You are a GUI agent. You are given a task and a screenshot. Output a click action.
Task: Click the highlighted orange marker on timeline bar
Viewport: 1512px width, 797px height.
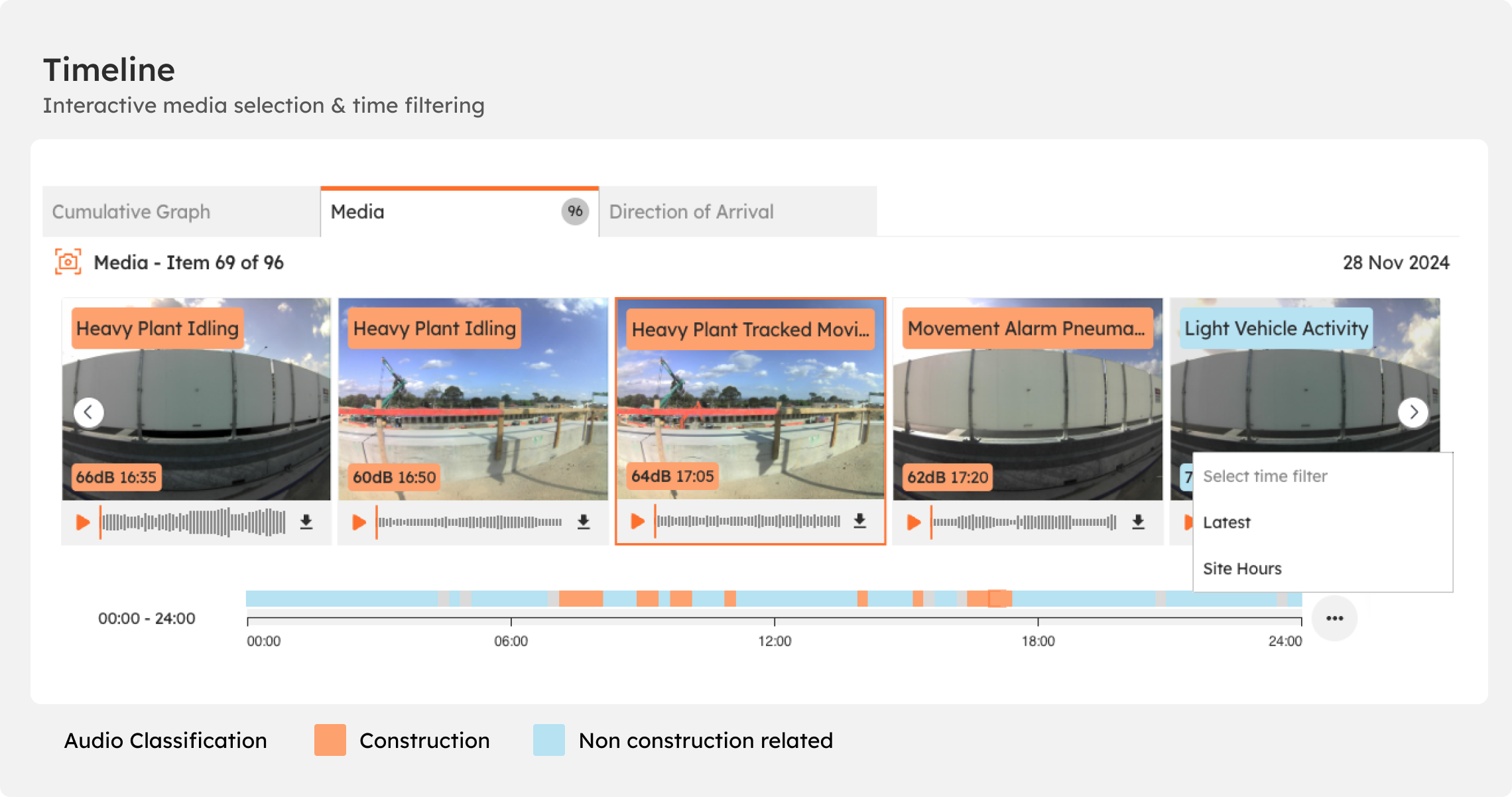pyautogui.click(x=999, y=599)
